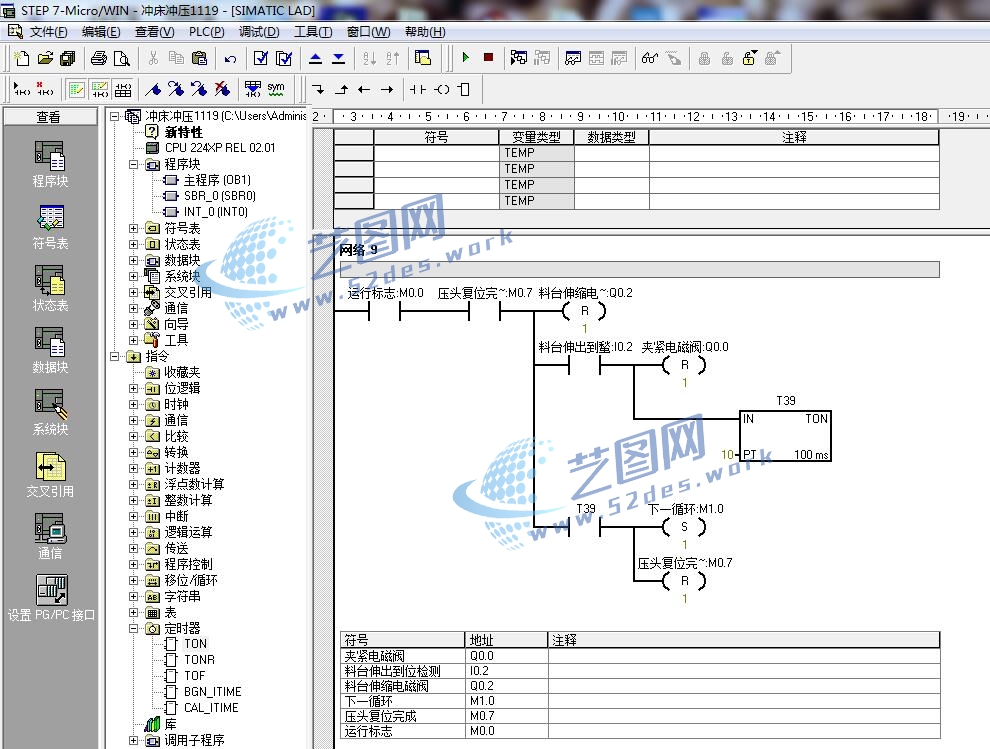Click the green RUN mode icon
This screenshot has width=990, height=749.
(x=465, y=57)
